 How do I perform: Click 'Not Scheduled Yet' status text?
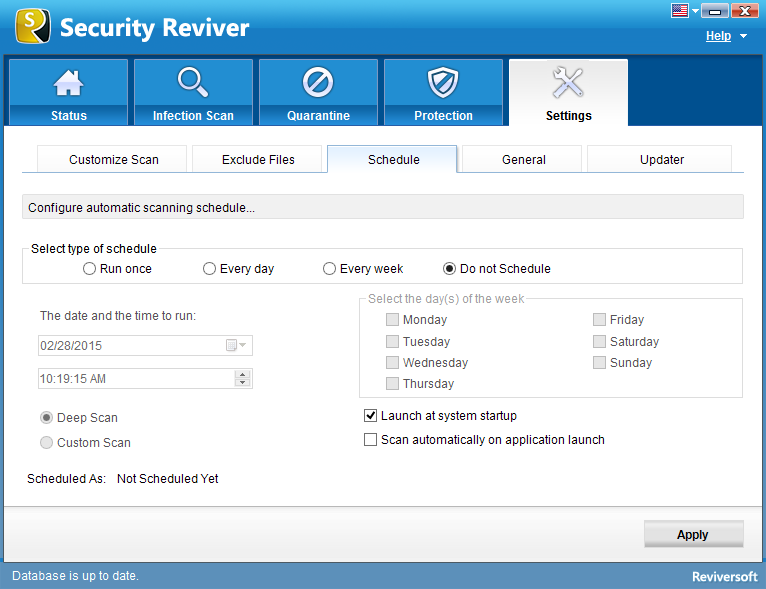[168, 479]
